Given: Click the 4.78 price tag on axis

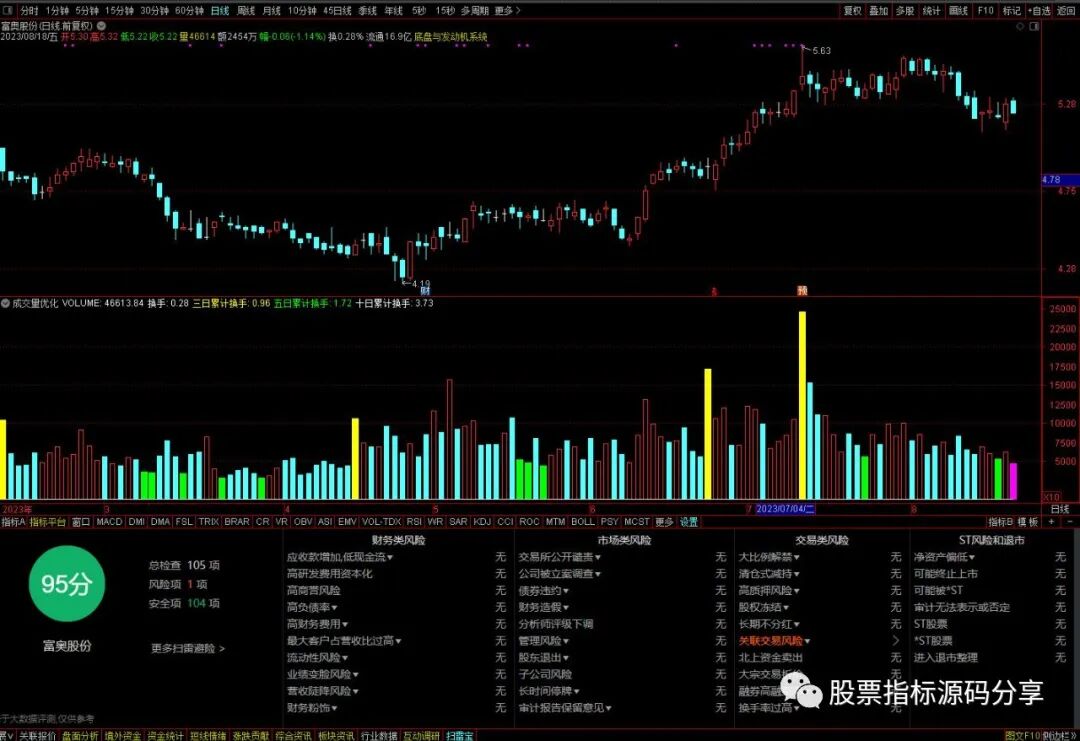Looking at the screenshot, I should (1059, 179).
